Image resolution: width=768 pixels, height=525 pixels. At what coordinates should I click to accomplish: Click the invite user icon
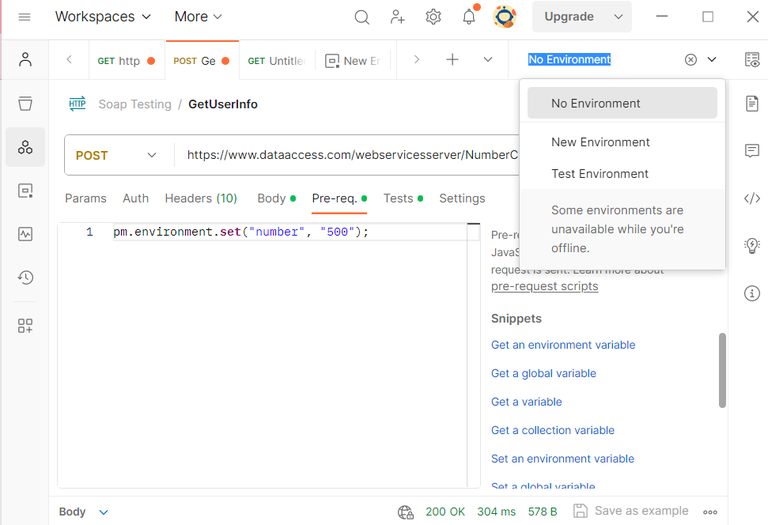(398, 17)
